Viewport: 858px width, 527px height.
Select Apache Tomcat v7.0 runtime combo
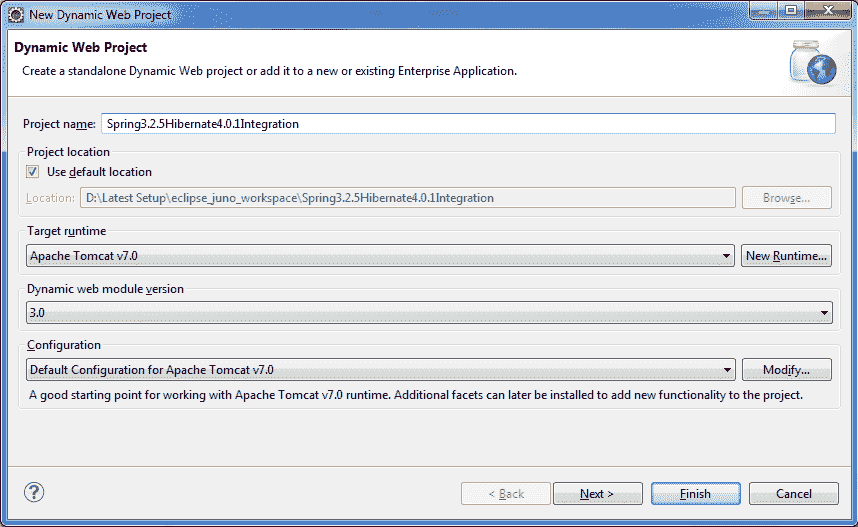click(x=380, y=256)
